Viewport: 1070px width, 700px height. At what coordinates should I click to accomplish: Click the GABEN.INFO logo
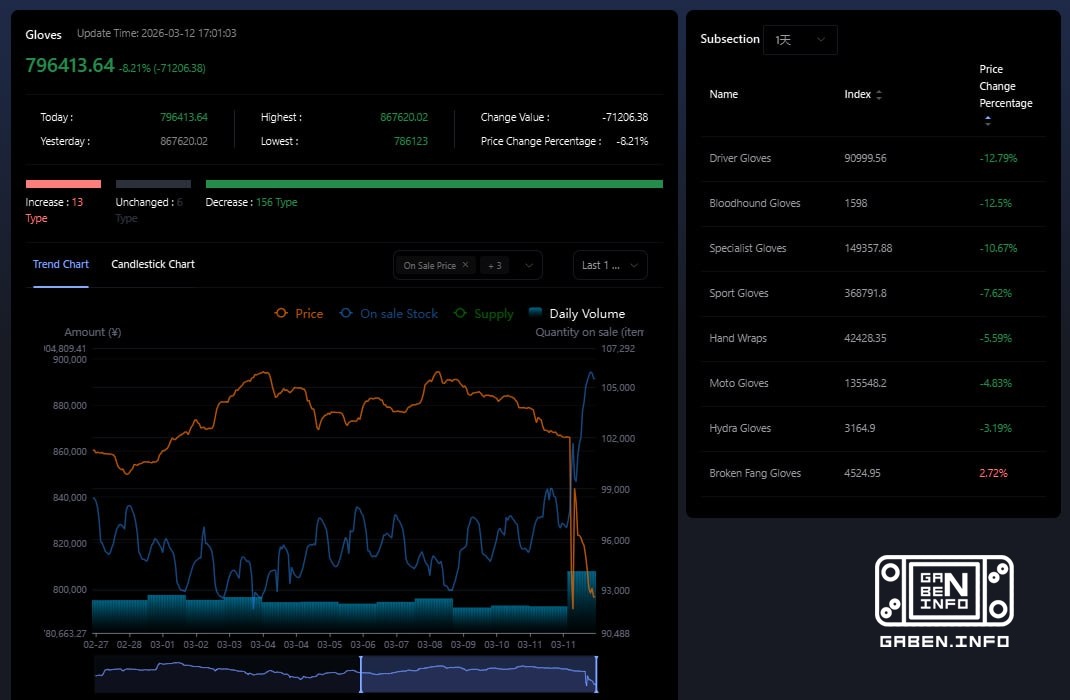click(x=944, y=601)
